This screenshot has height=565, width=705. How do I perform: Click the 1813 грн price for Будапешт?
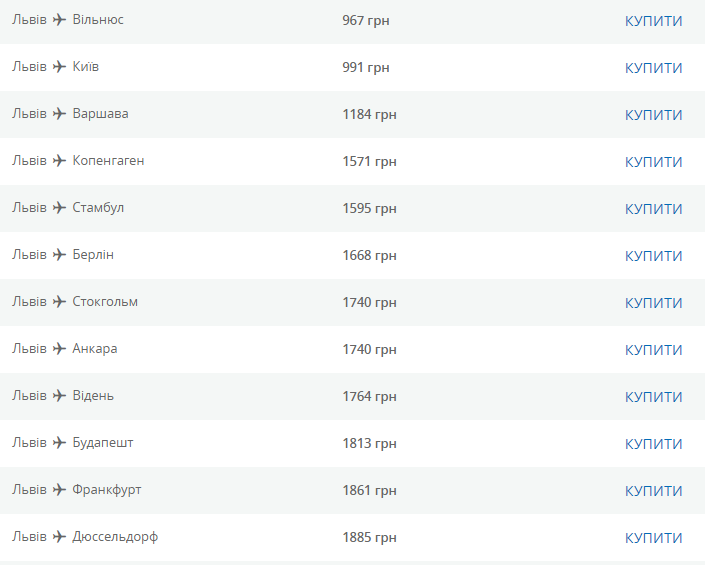[369, 444]
